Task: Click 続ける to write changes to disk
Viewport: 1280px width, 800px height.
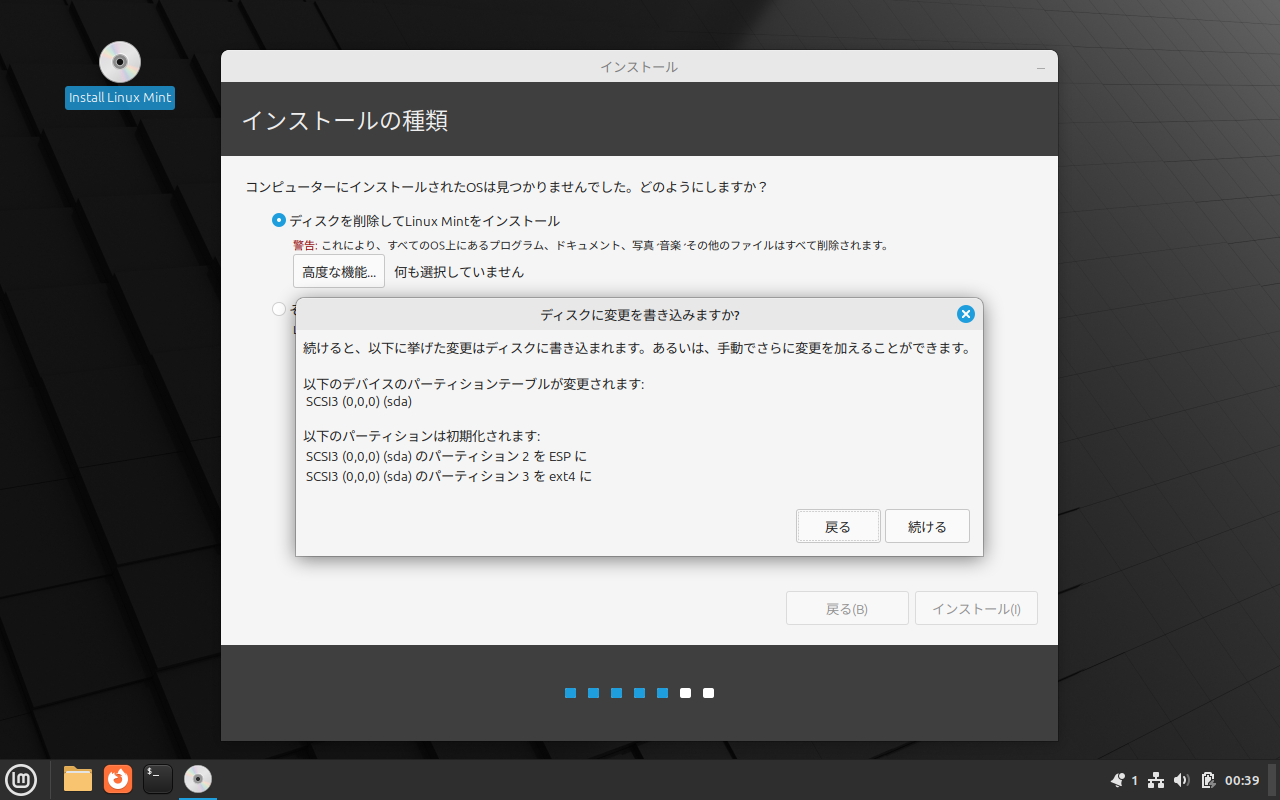Action: (x=927, y=526)
